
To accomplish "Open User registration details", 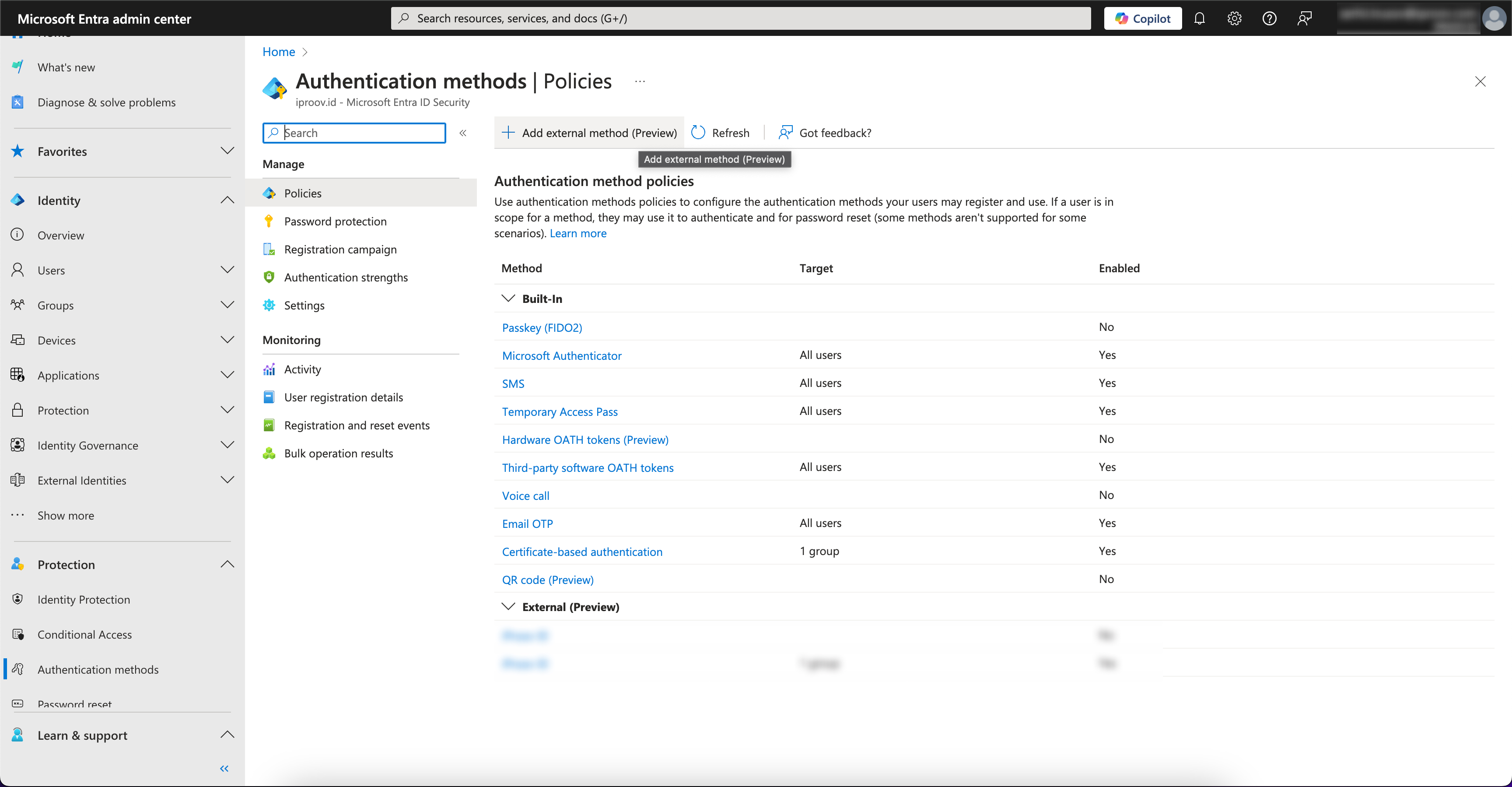I will click(343, 397).
